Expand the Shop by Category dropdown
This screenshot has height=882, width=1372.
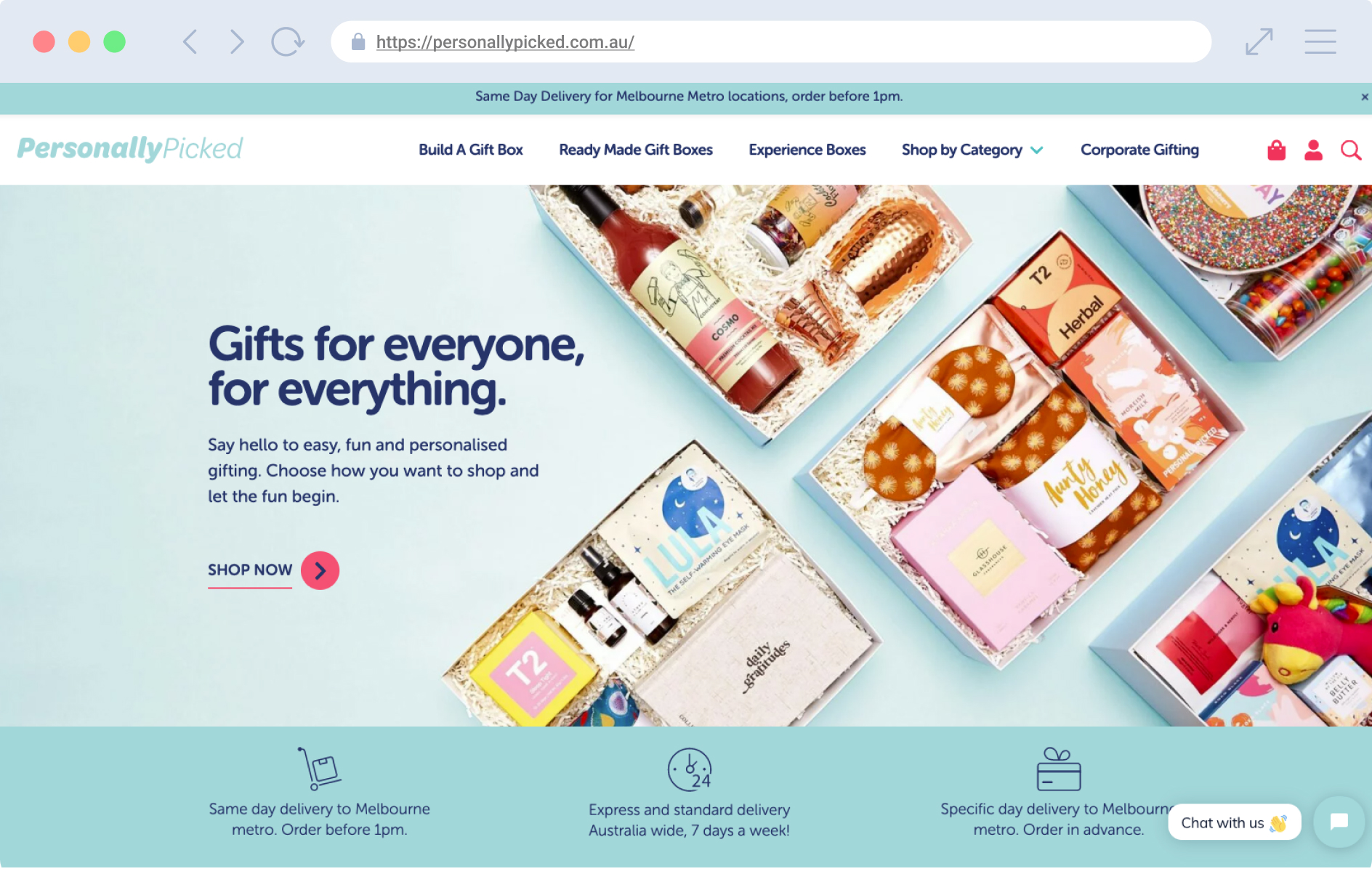pyautogui.click(x=972, y=150)
